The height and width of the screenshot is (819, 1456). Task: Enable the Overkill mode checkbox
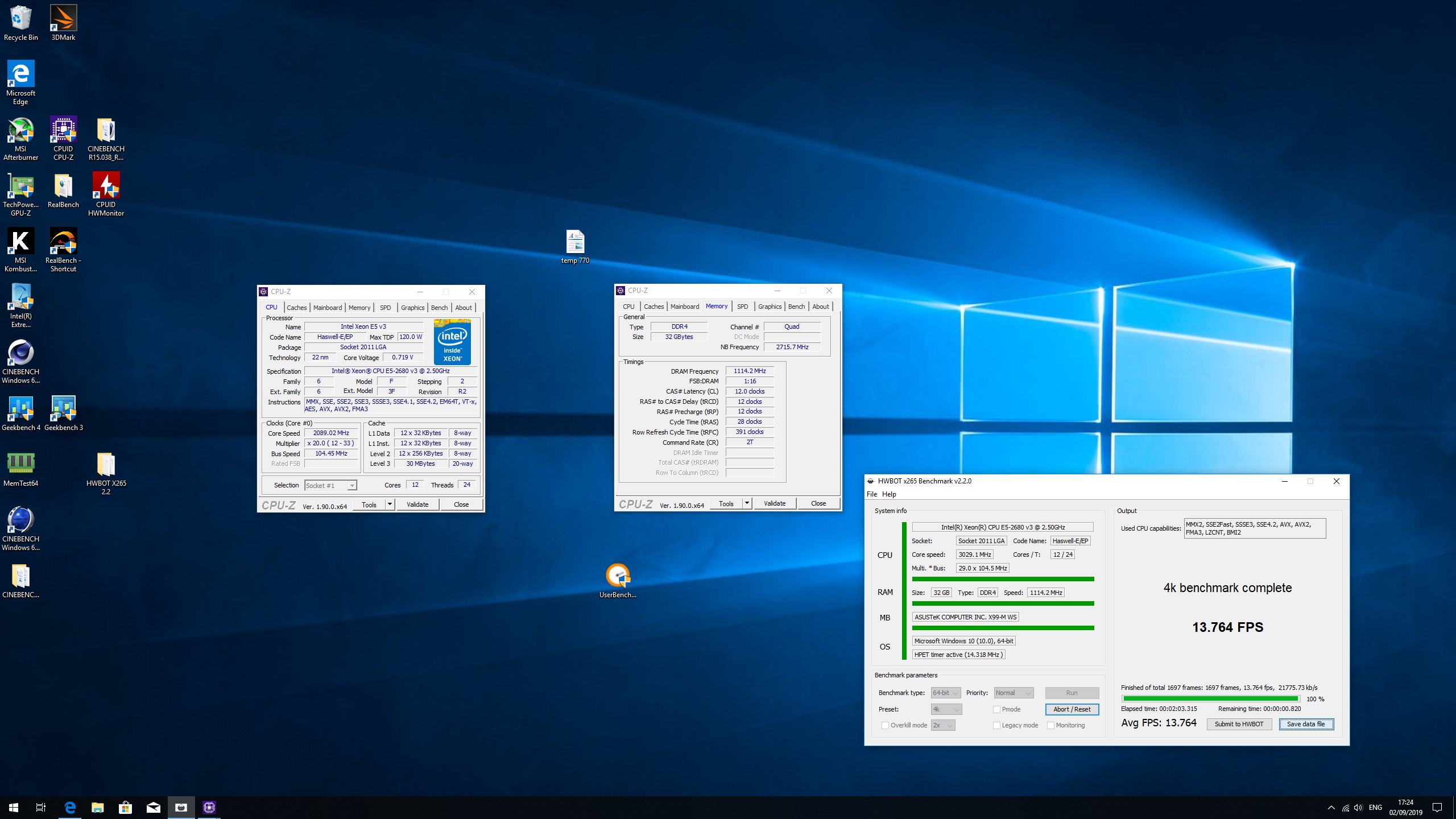pos(885,725)
